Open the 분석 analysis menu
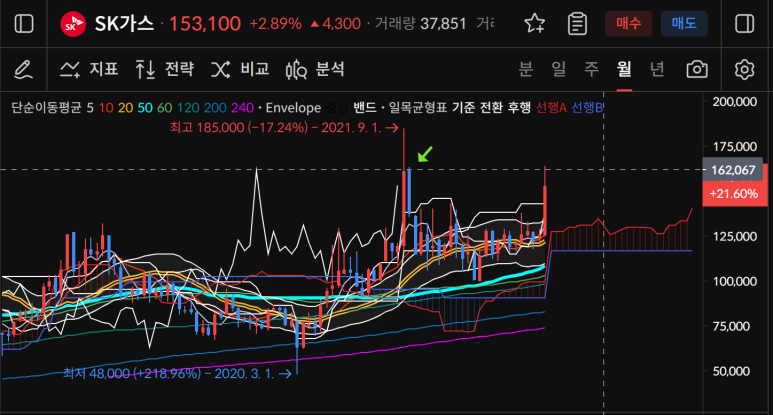The height and width of the screenshot is (415, 773). tap(315, 69)
